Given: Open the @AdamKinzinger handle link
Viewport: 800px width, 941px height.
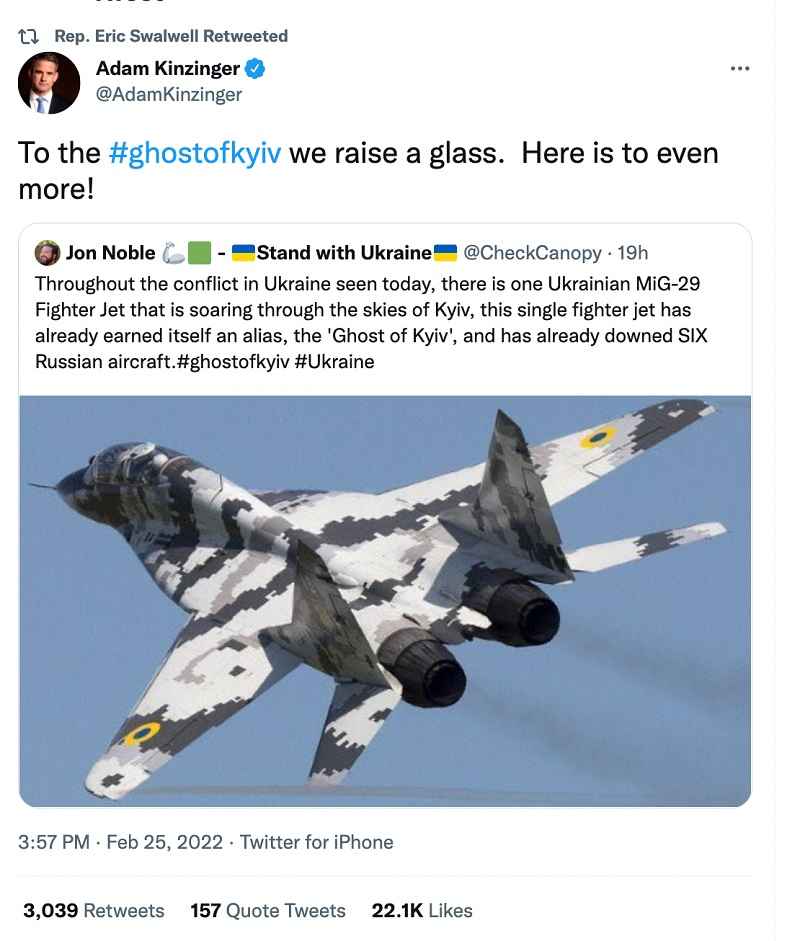Looking at the screenshot, I should [169, 94].
